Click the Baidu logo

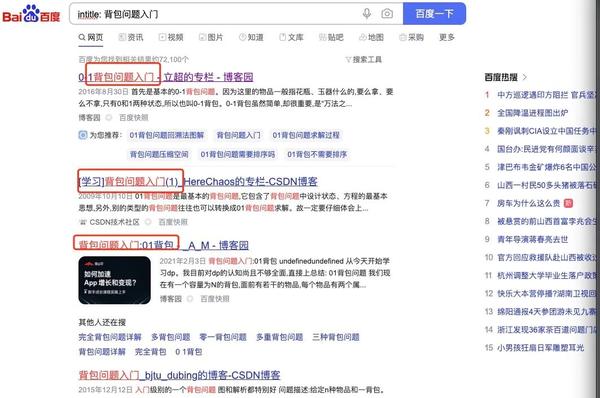point(31,14)
